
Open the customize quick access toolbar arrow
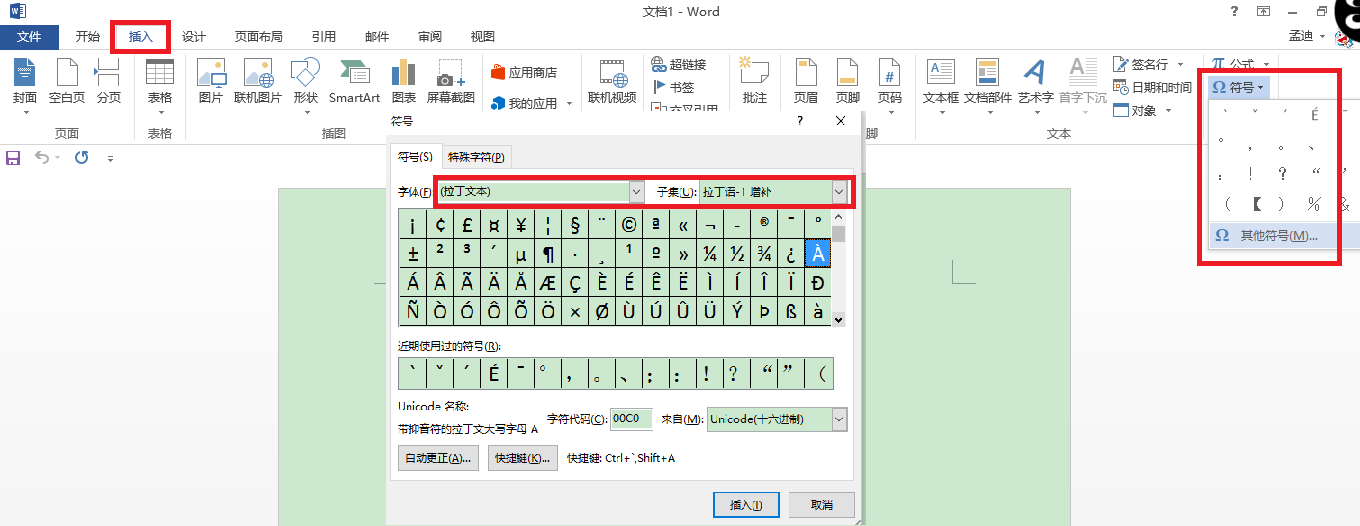point(110,158)
